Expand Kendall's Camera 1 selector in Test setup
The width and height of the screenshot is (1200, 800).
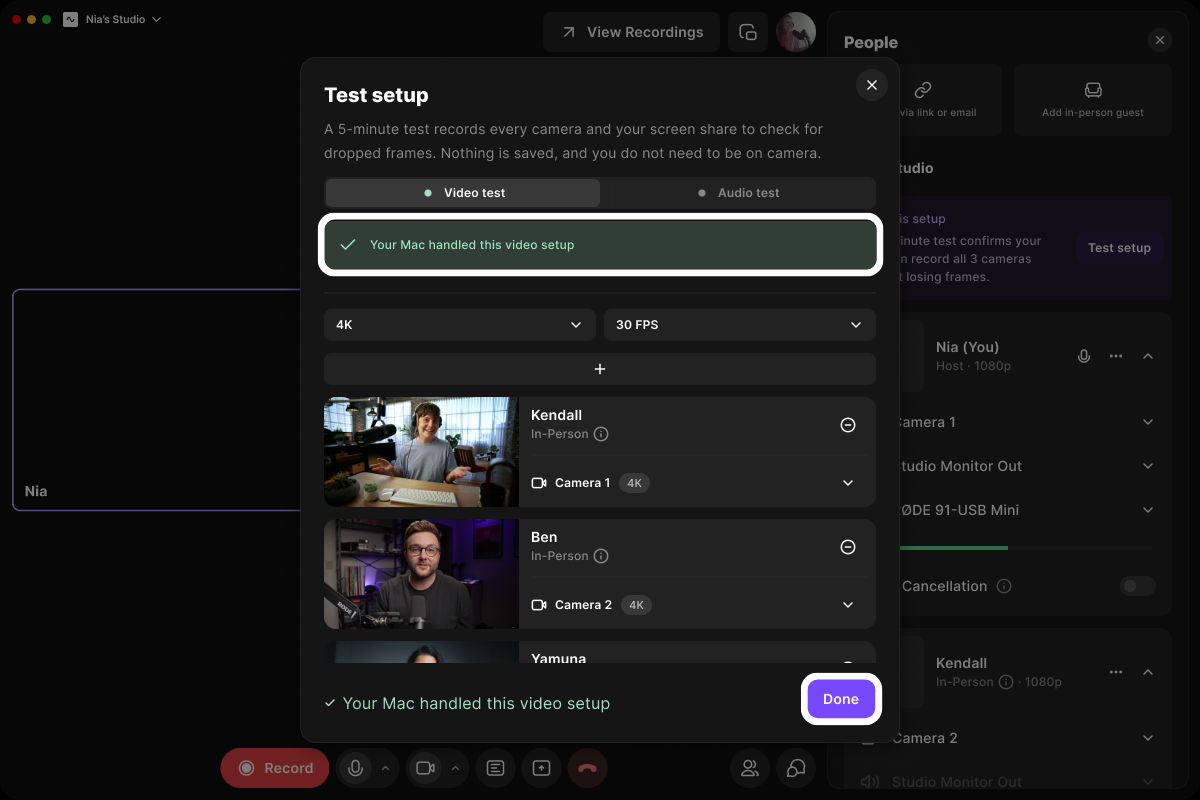[848, 483]
